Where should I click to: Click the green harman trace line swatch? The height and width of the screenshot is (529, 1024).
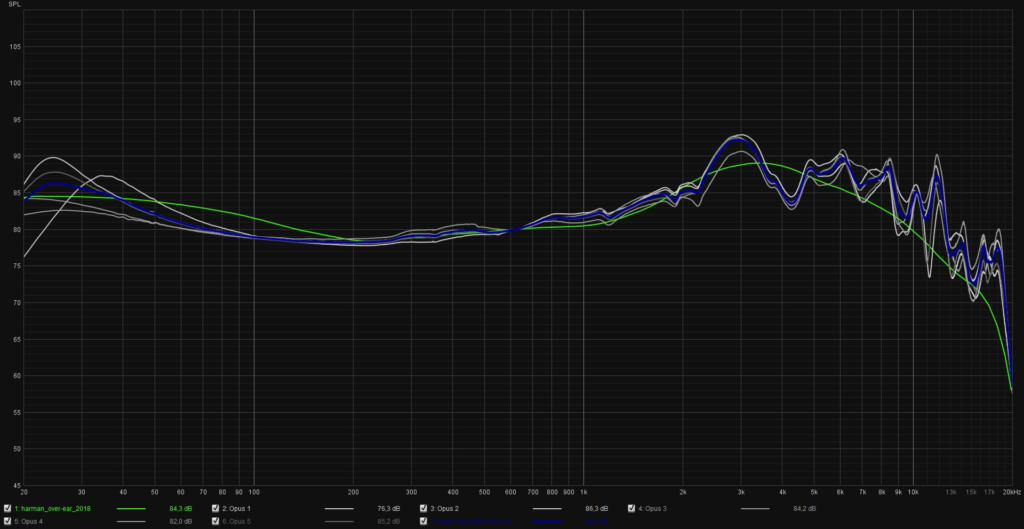(x=131, y=508)
